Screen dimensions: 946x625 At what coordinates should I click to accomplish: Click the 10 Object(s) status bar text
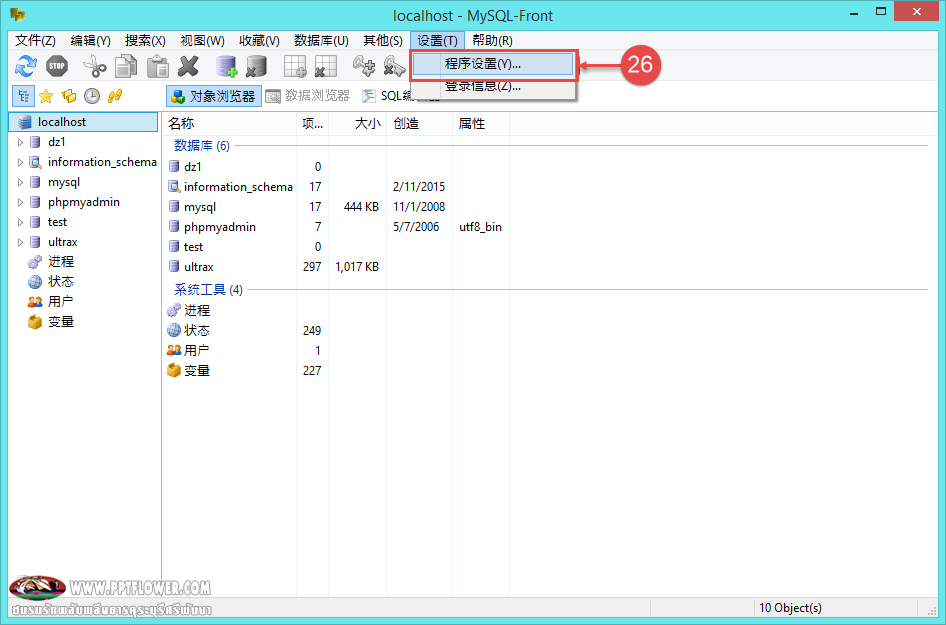tap(790, 608)
